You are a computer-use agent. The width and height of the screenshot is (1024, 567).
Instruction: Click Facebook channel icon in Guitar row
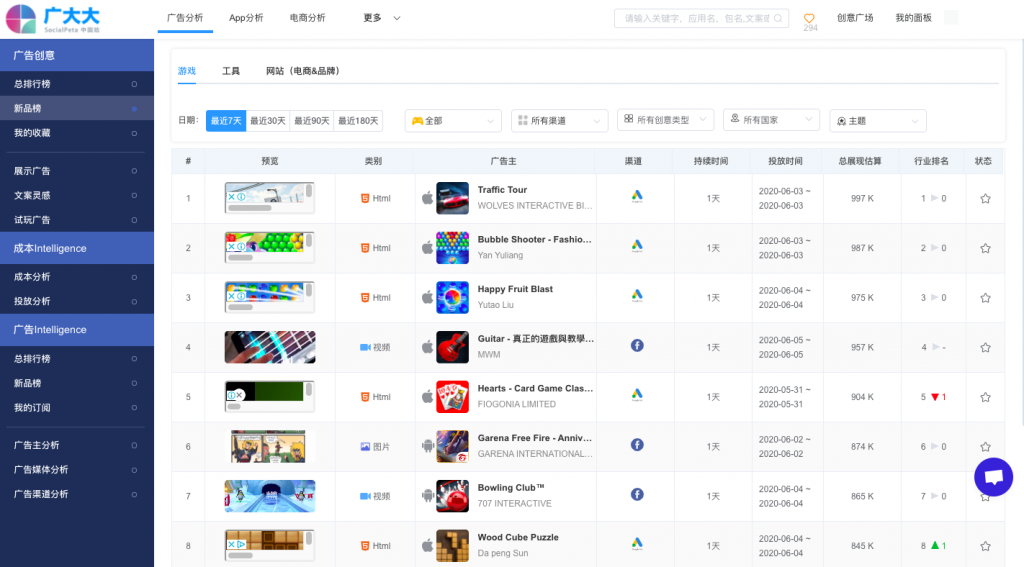637,346
